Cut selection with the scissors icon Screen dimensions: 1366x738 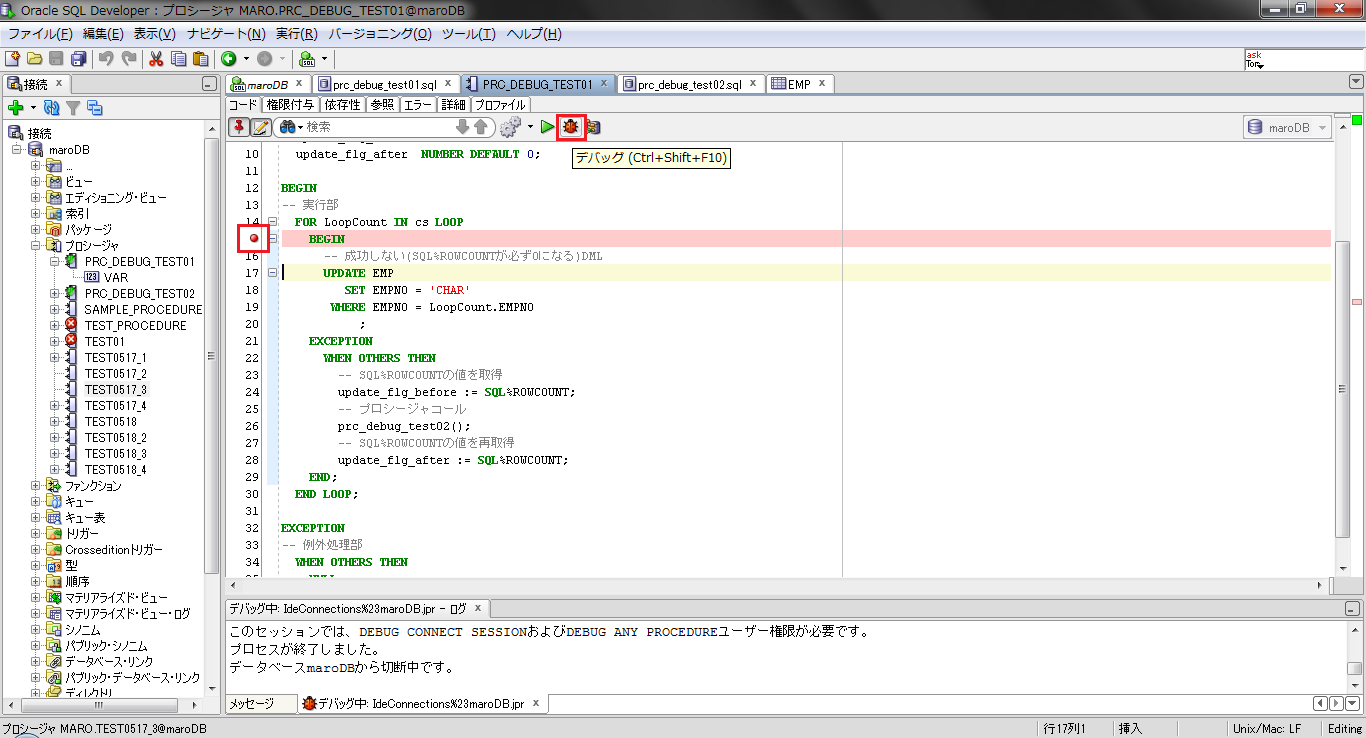click(x=156, y=59)
